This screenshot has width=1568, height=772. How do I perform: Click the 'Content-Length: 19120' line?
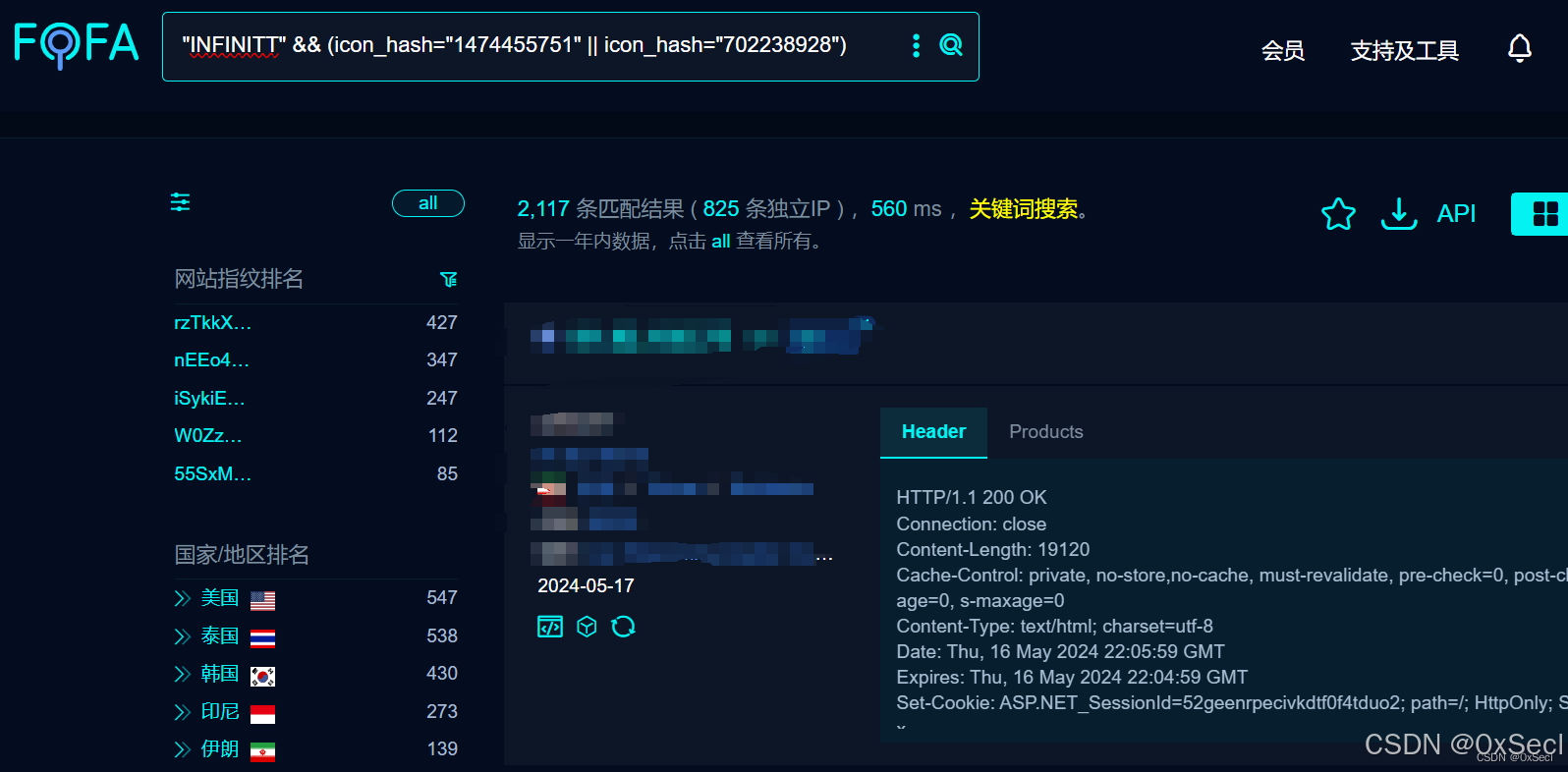(x=993, y=550)
